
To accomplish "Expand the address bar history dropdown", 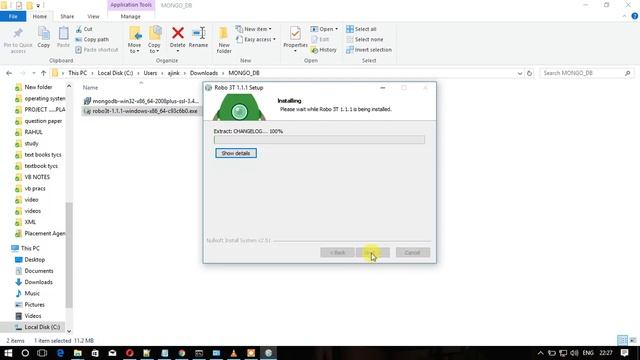I will click(520, 73).
